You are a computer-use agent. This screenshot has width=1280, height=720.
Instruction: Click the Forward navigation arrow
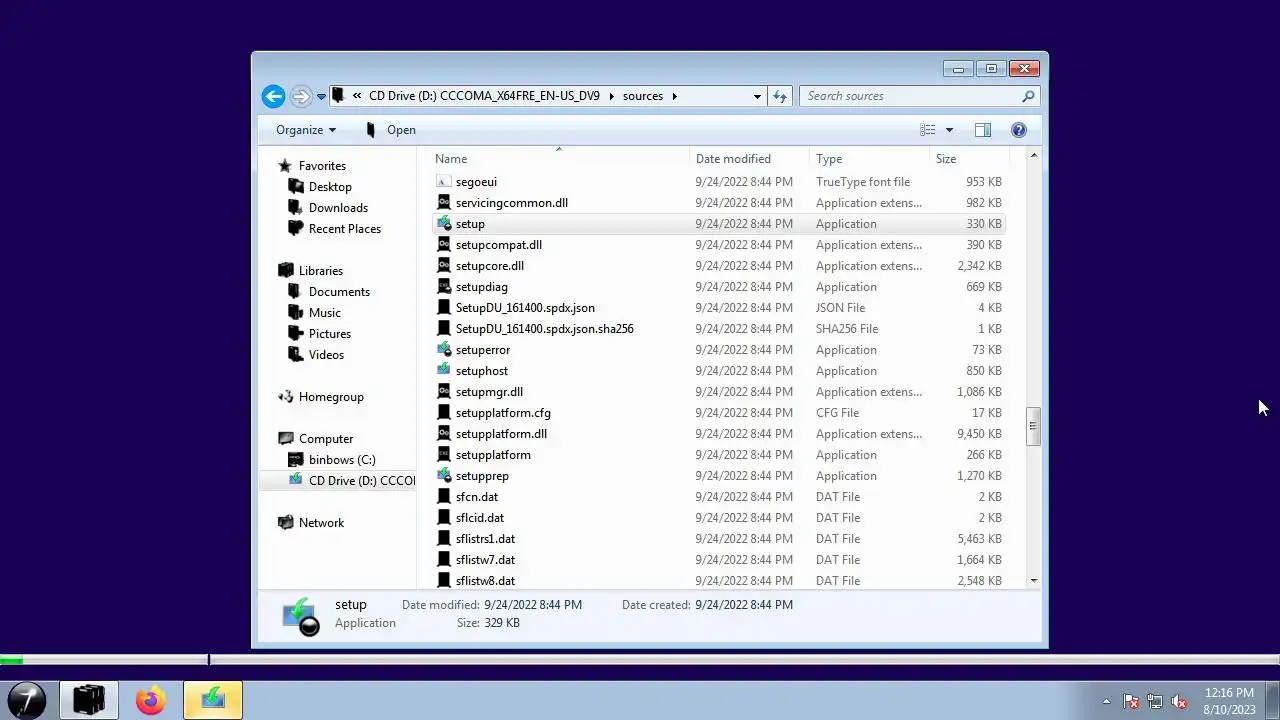click(301, 96)
